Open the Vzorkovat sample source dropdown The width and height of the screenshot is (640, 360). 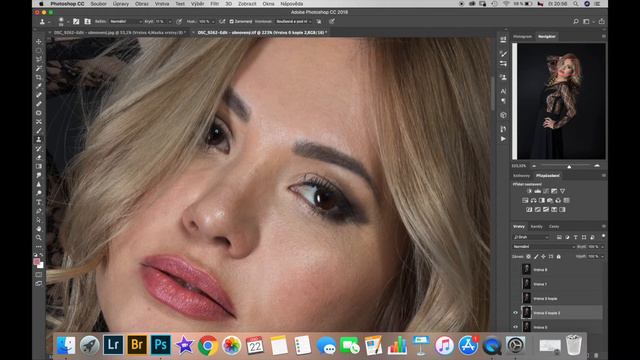tap(293, 21)
